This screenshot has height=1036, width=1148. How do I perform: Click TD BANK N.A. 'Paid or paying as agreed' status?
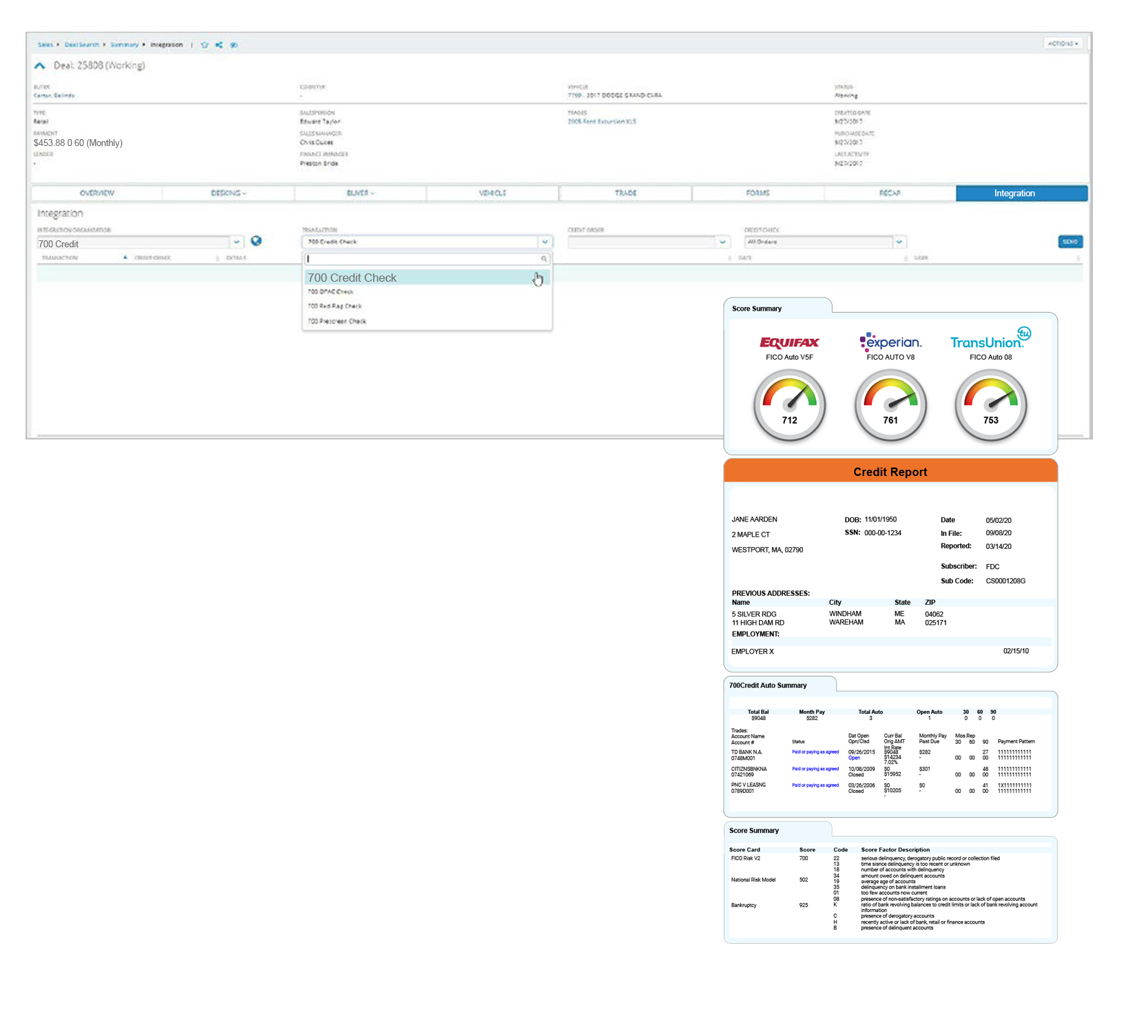point(815,752)
